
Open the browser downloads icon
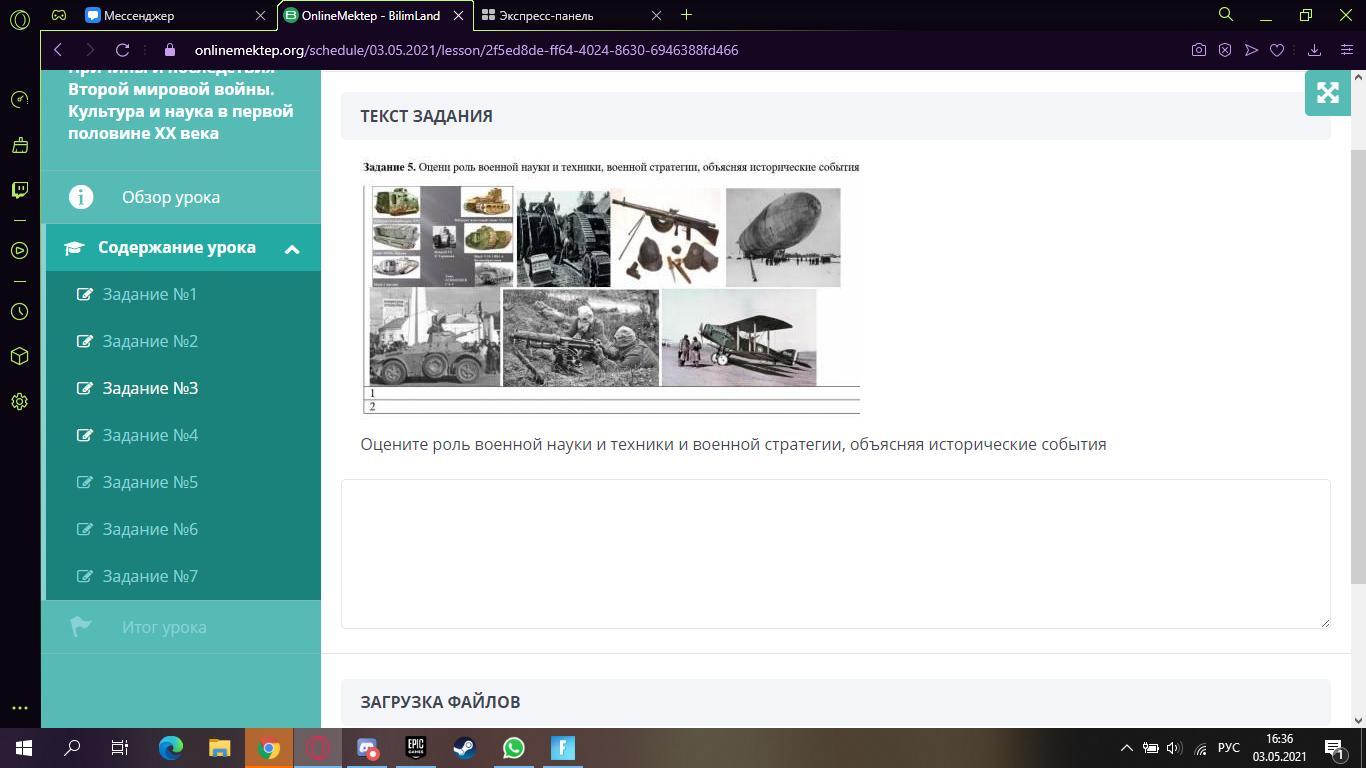[1314, 50]
